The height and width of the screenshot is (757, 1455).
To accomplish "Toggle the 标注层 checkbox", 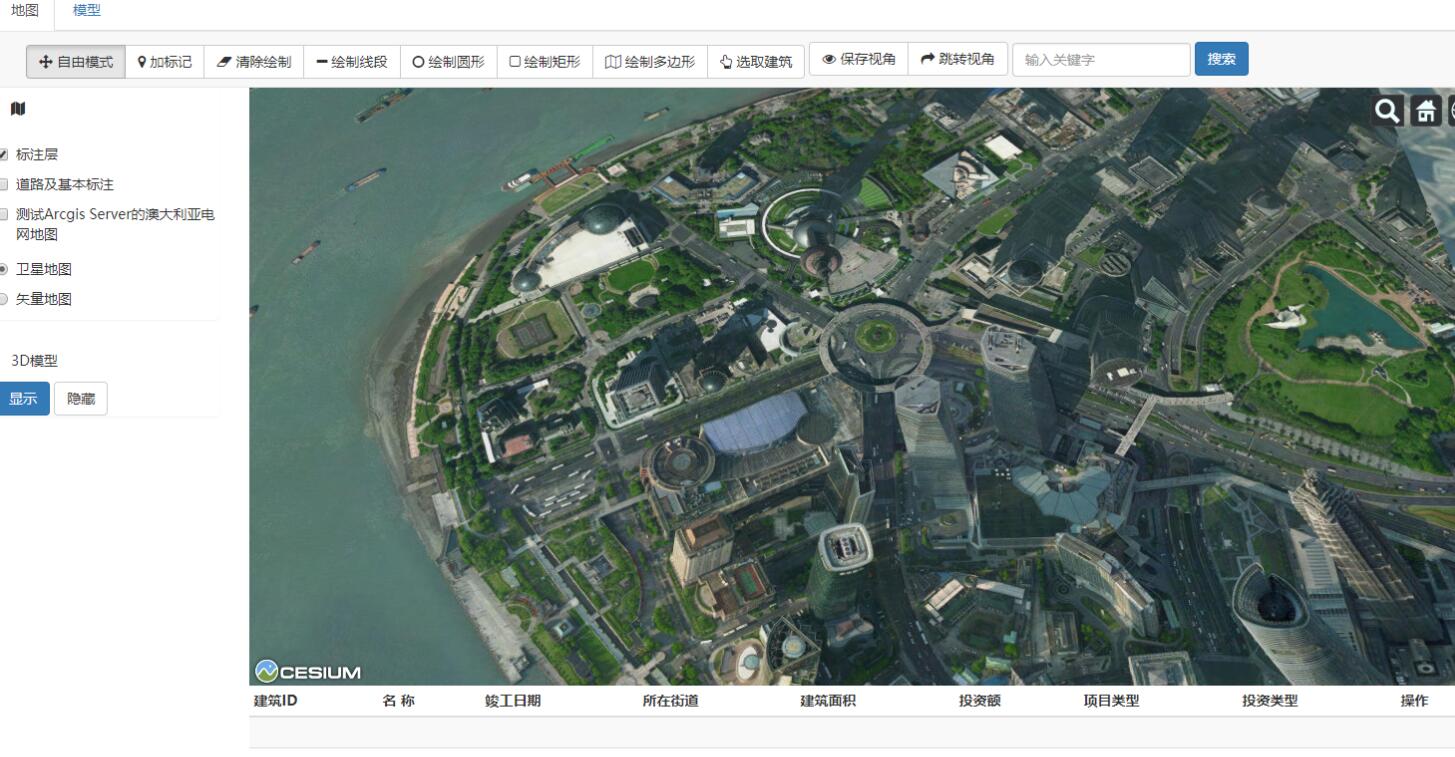I will pos(3,155).
